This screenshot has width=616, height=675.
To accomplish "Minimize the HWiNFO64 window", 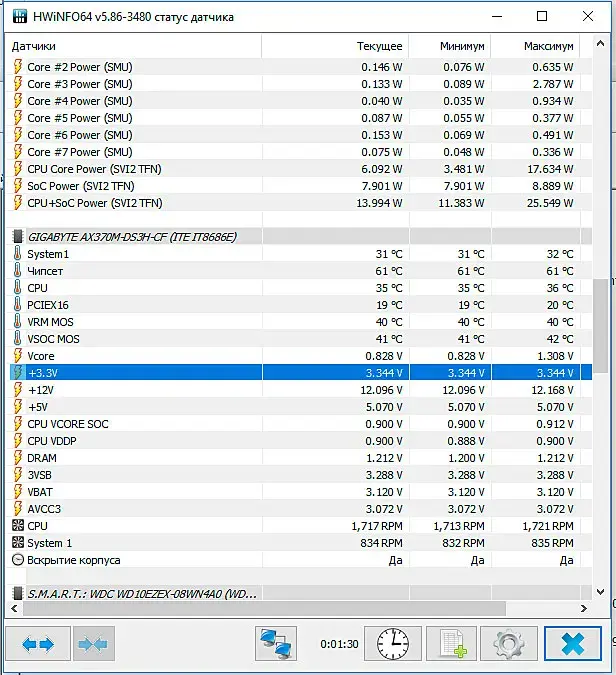I will click(497, 16).
